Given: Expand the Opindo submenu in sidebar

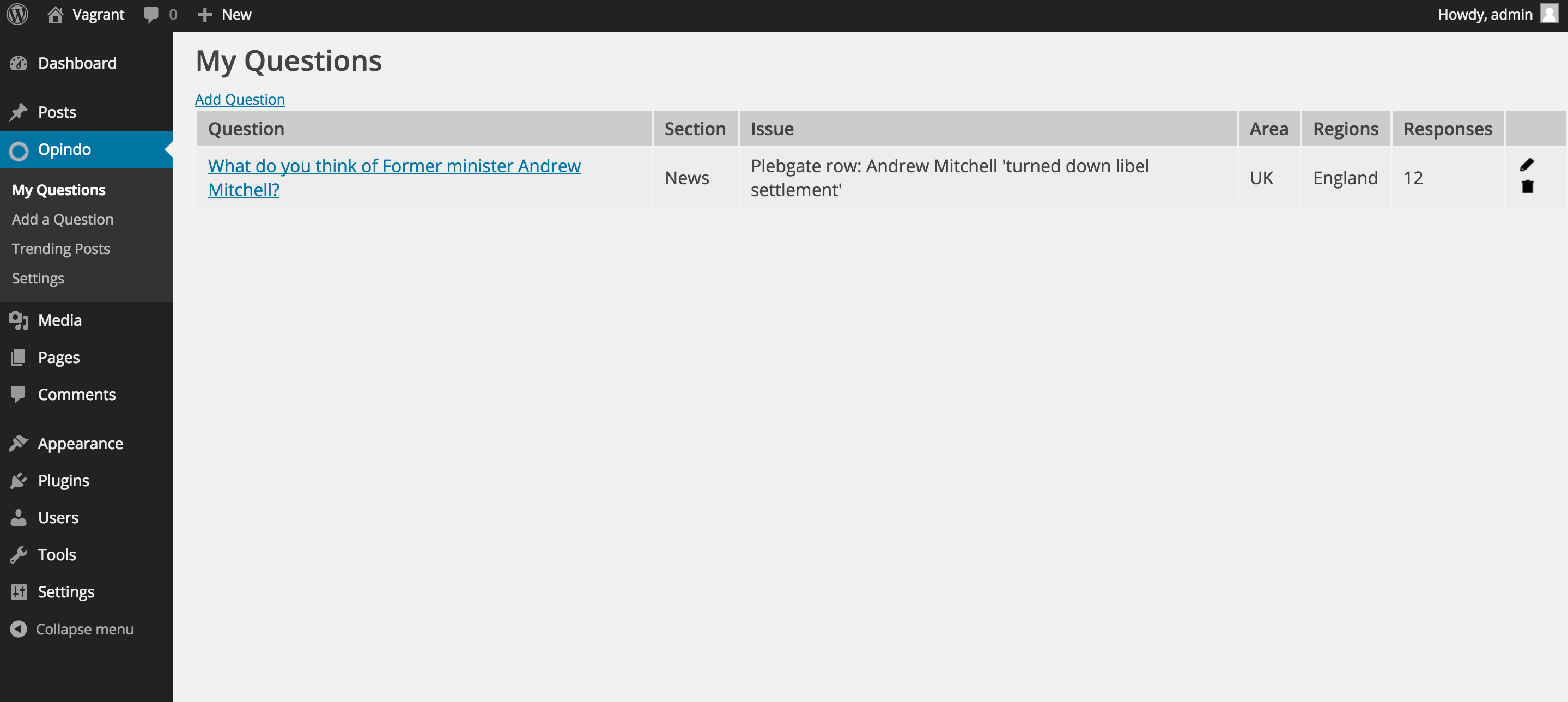Looking at the screenshot, I should (65, 149).
